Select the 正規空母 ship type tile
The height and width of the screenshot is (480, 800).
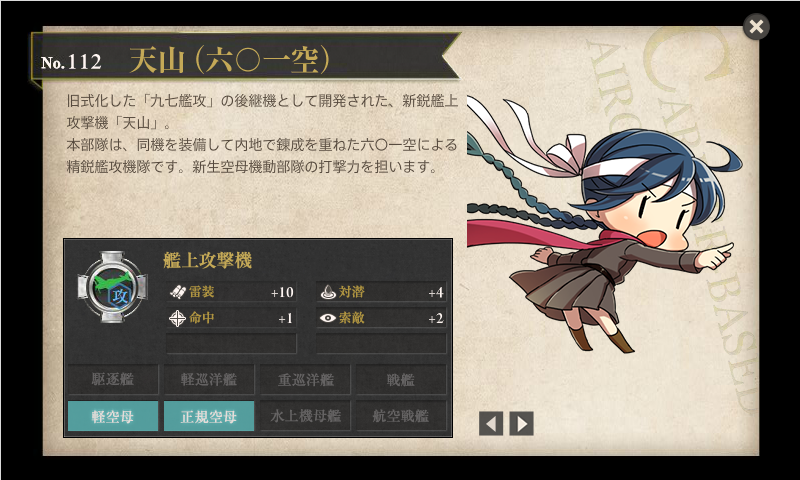coord(209,416)
